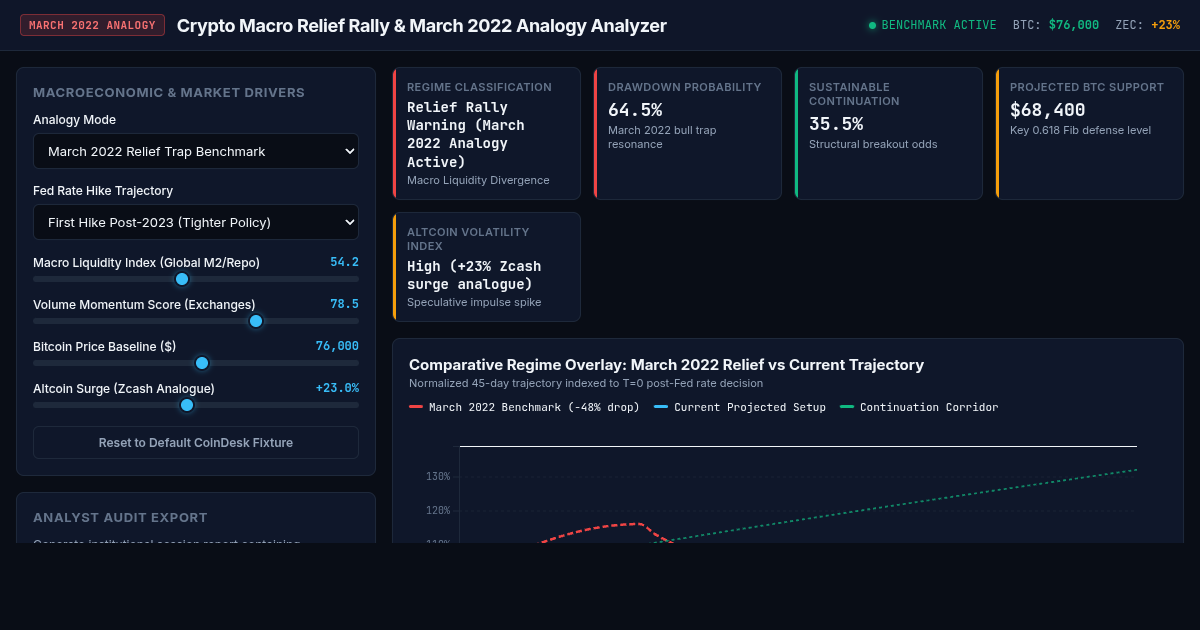The width and height of the screenshot is (1200, 630).
Task: Toggle March 2022 Benchmark legend entry
Action: point(524,407)
